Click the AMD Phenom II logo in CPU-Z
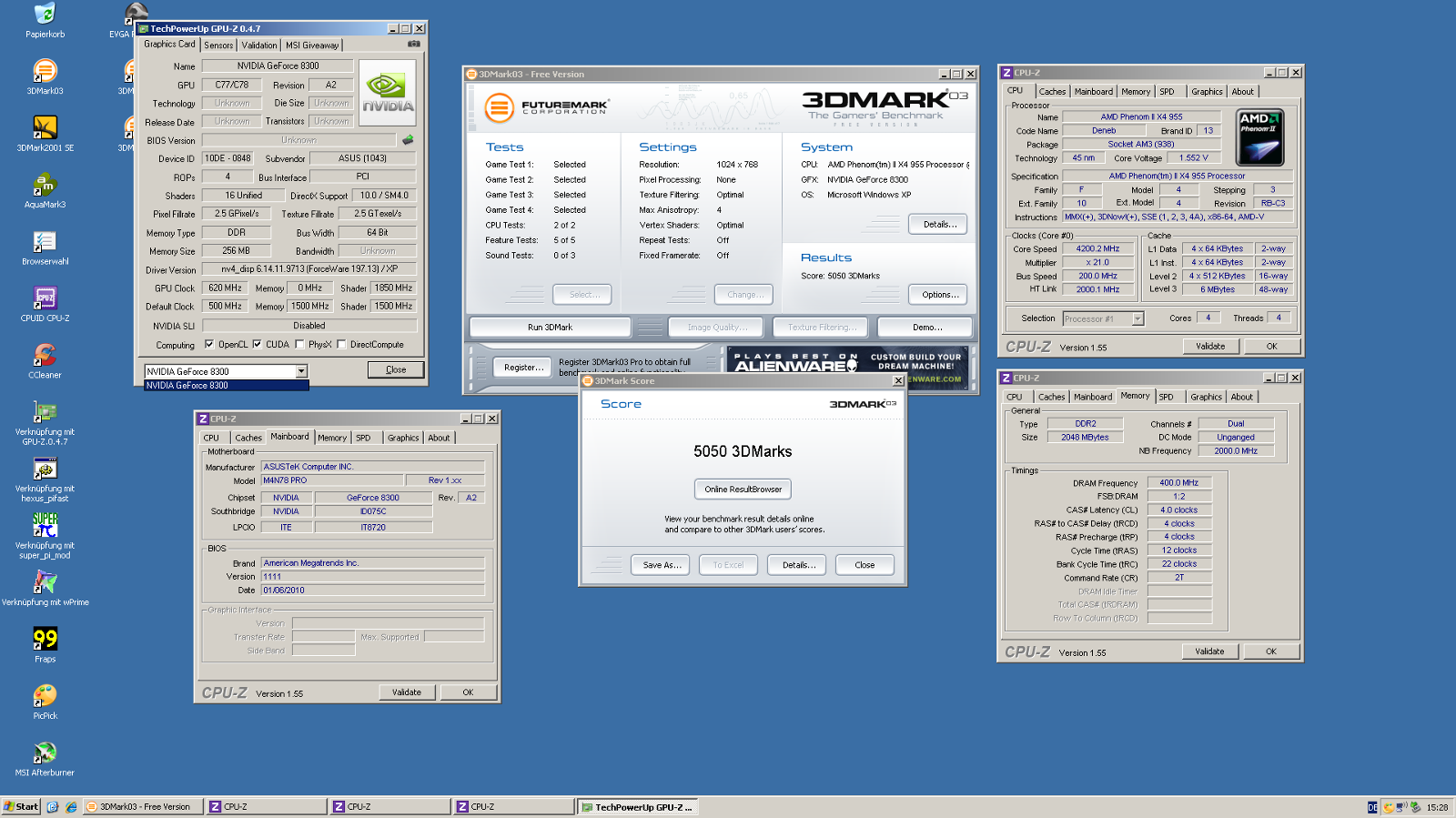This screenshot has width=1456, height=818. [x=1260, y=137]
